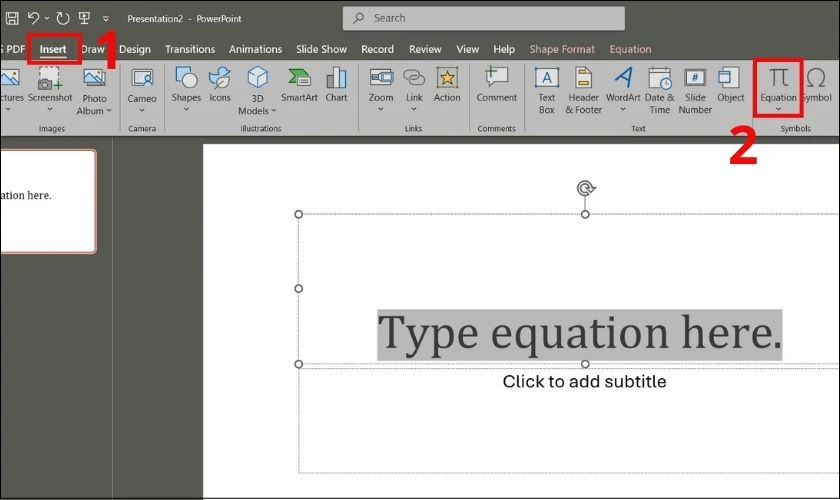The image size is (840, 500).
Task: Switch to the Record tab
Action: pyautogui.click(x=377, y=49)
